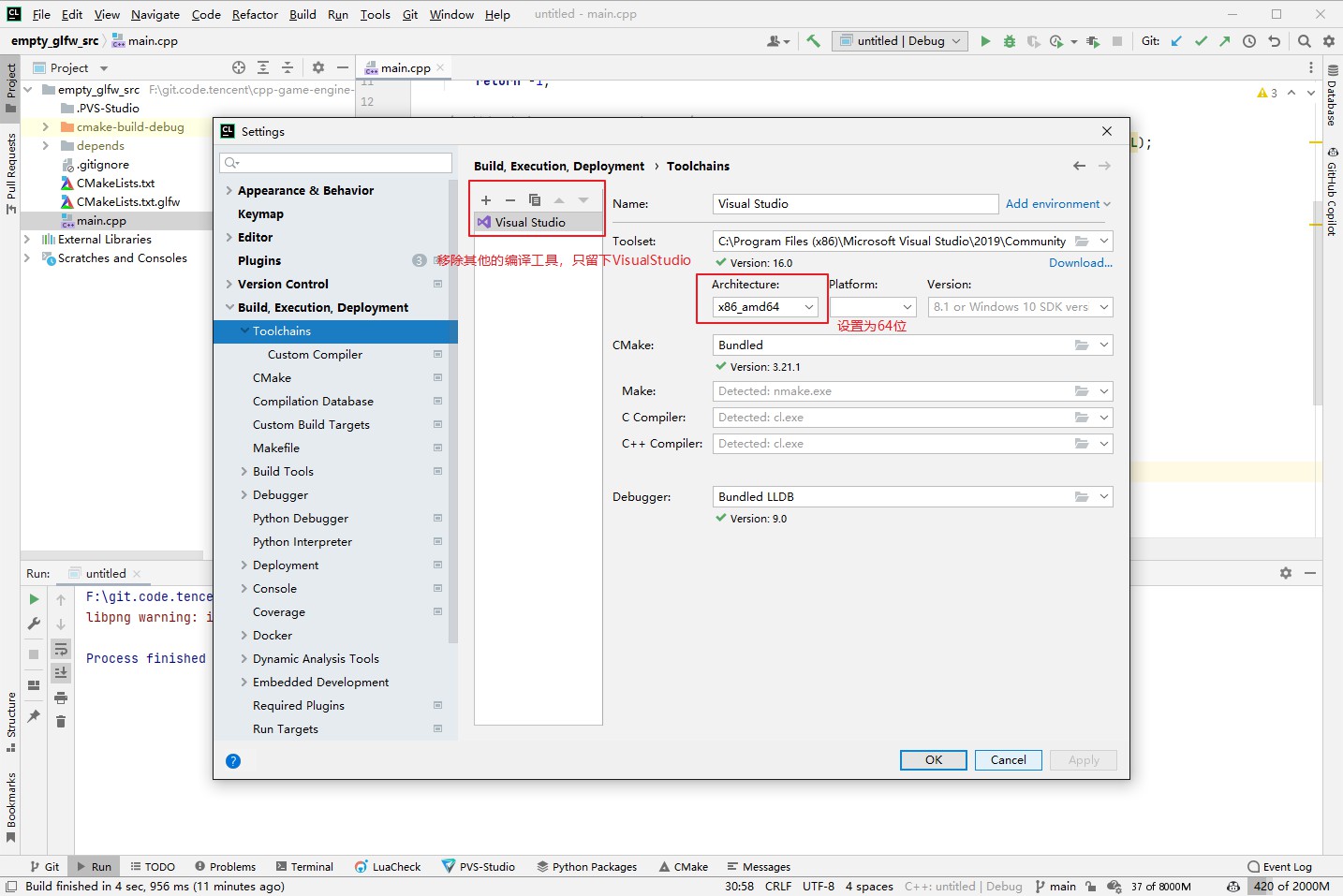The width and height of the screenshot is (1343, 896).
Task: Switch to Terminal tool window tab
Action: point(304,867)
